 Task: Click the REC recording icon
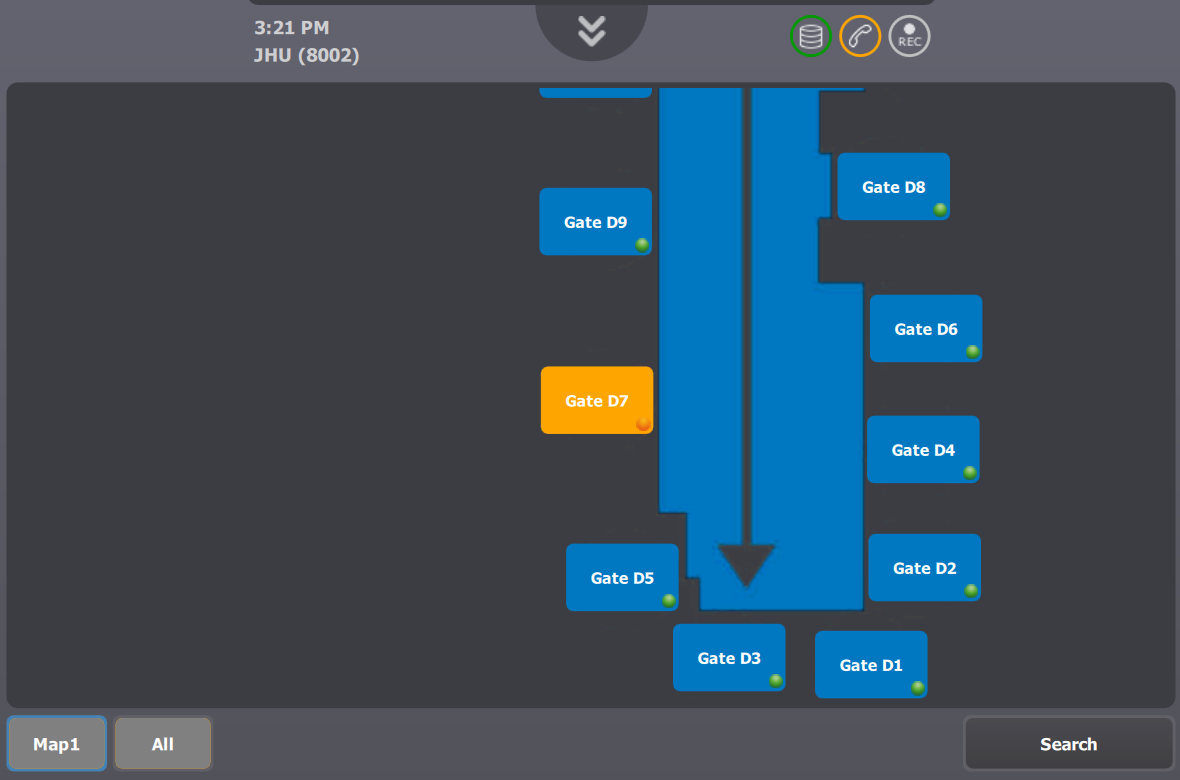pyautogui.click(x=909, y=36)
